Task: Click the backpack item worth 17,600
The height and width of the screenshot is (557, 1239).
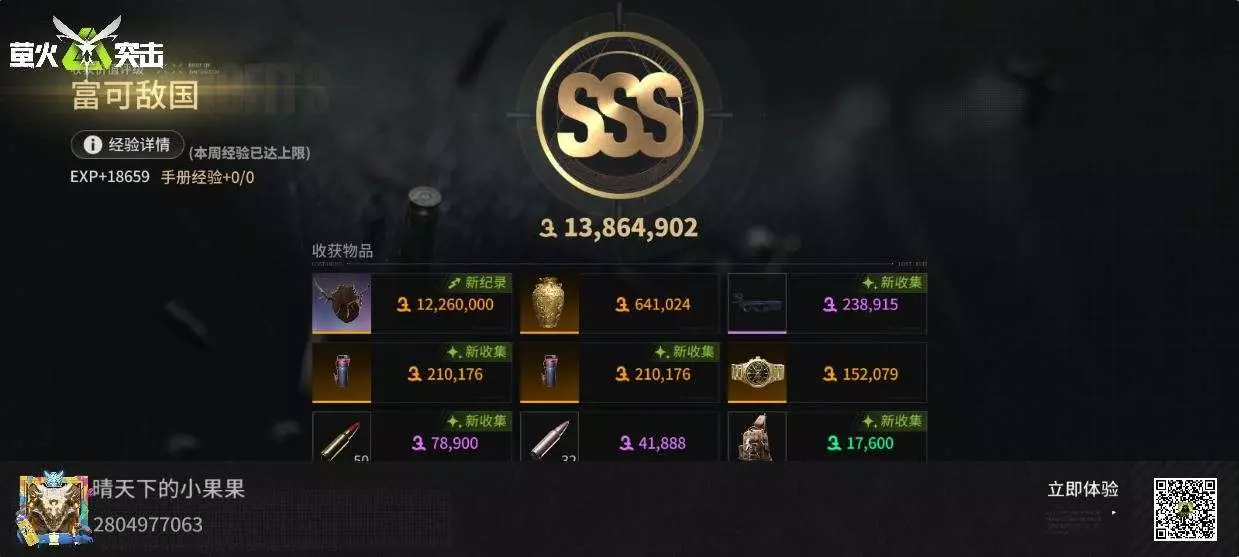Action: (x=757, y=438)
